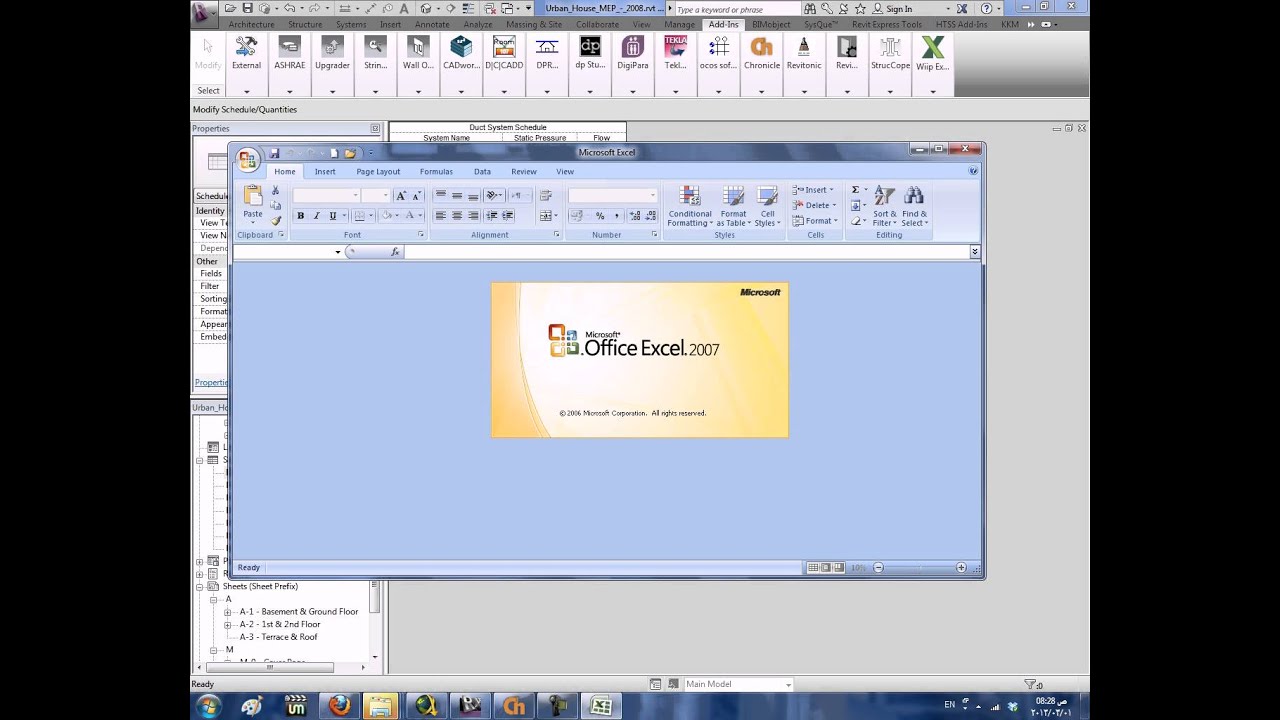Collapse Sheets (Sheet Prefix) tree node
The height and width of the screenshot is (720, 1280).
(x=200, y=587)
